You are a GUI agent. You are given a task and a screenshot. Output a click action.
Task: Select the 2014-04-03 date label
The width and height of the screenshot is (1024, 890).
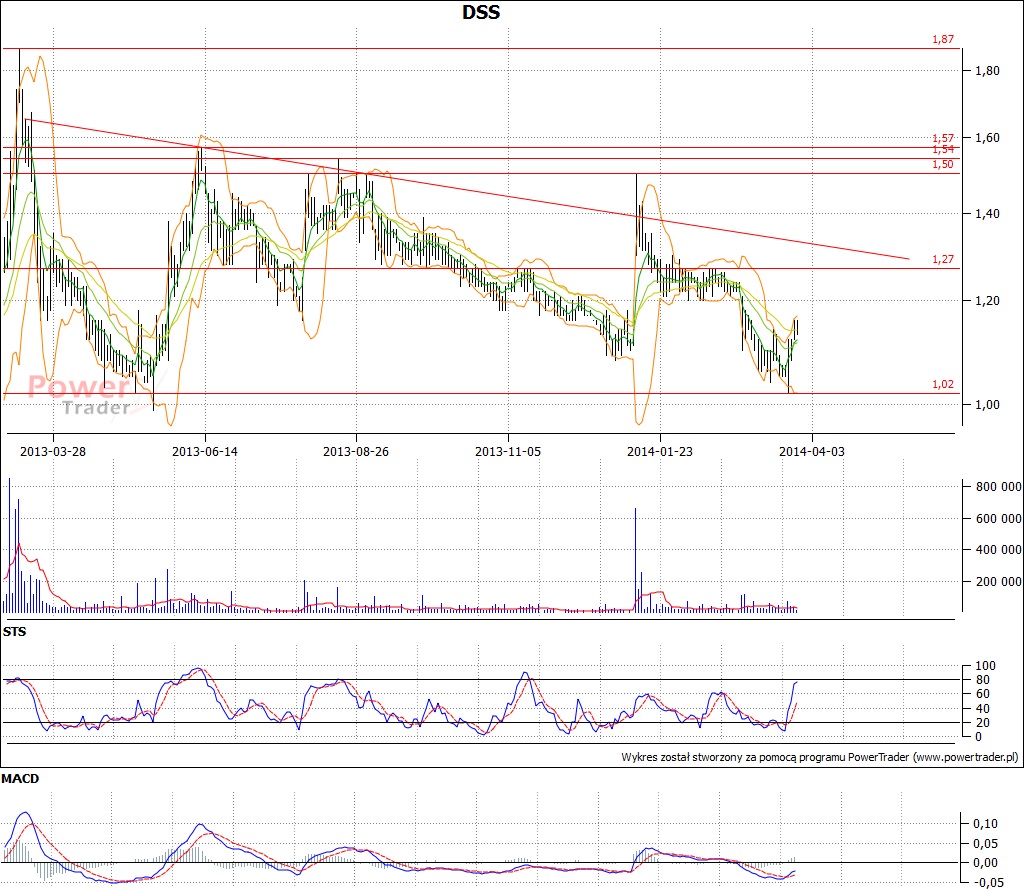pos(811,451)
